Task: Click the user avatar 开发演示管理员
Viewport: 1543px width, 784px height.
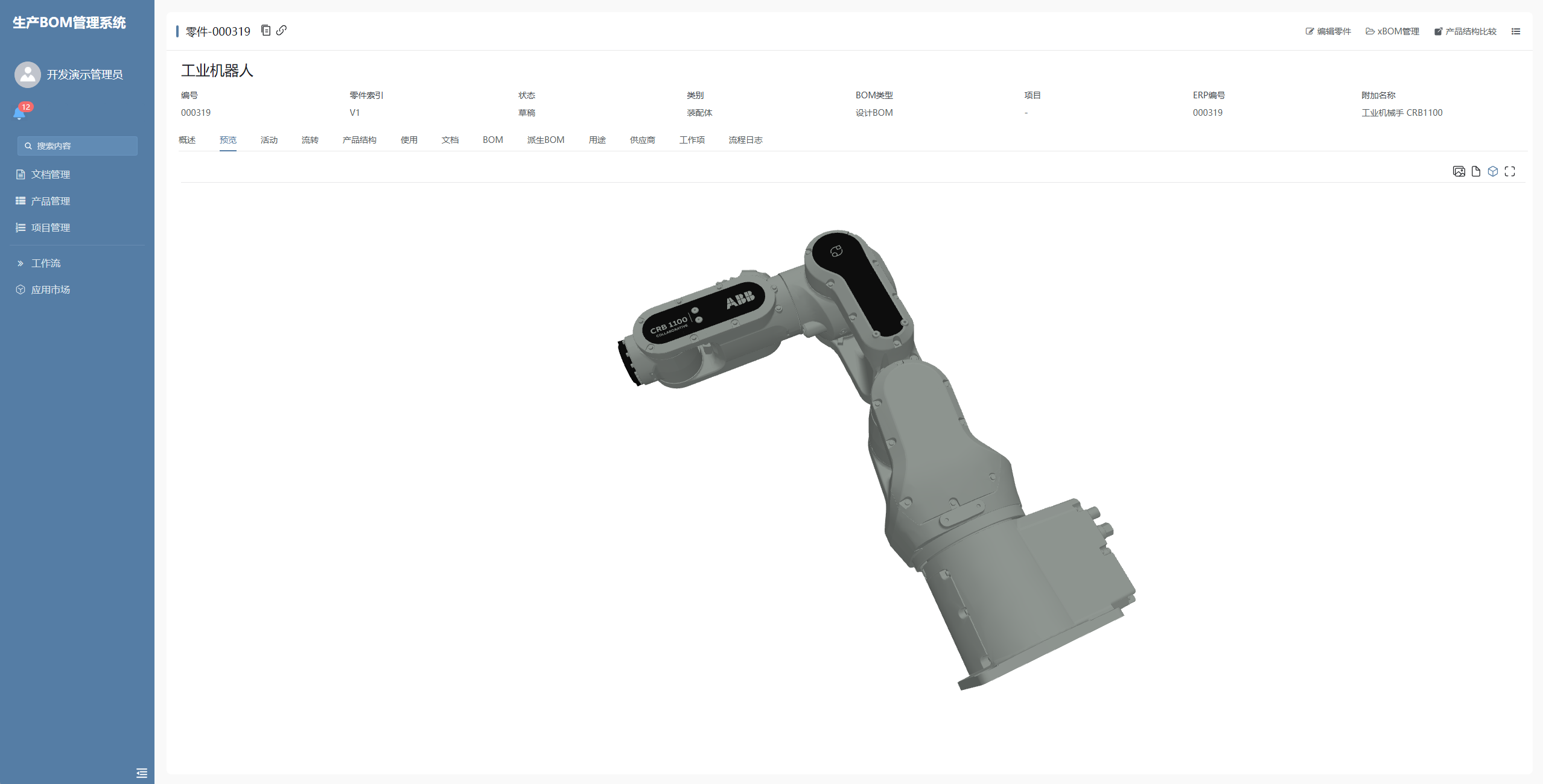Action: (28, 74)
